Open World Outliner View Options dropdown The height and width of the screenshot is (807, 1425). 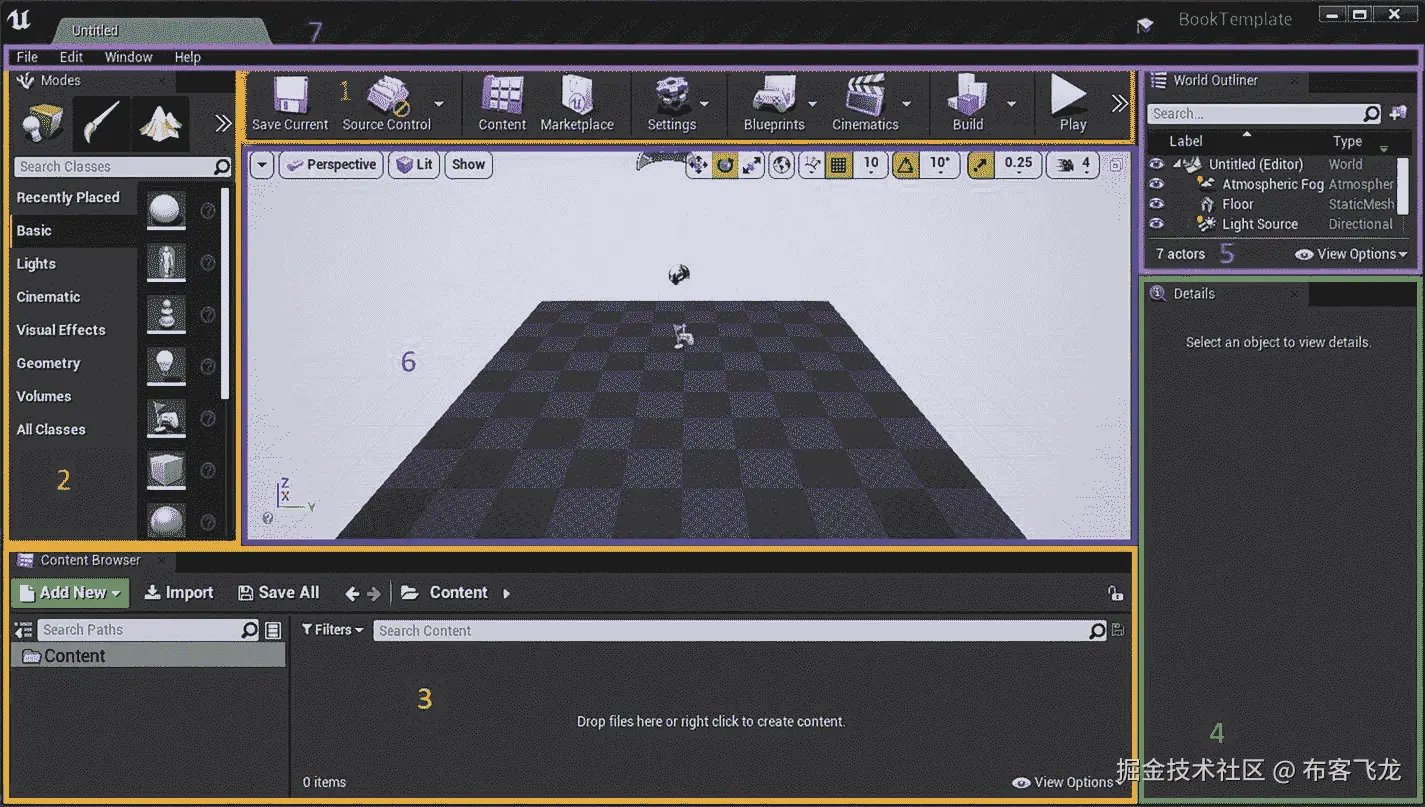[1351, 254]
